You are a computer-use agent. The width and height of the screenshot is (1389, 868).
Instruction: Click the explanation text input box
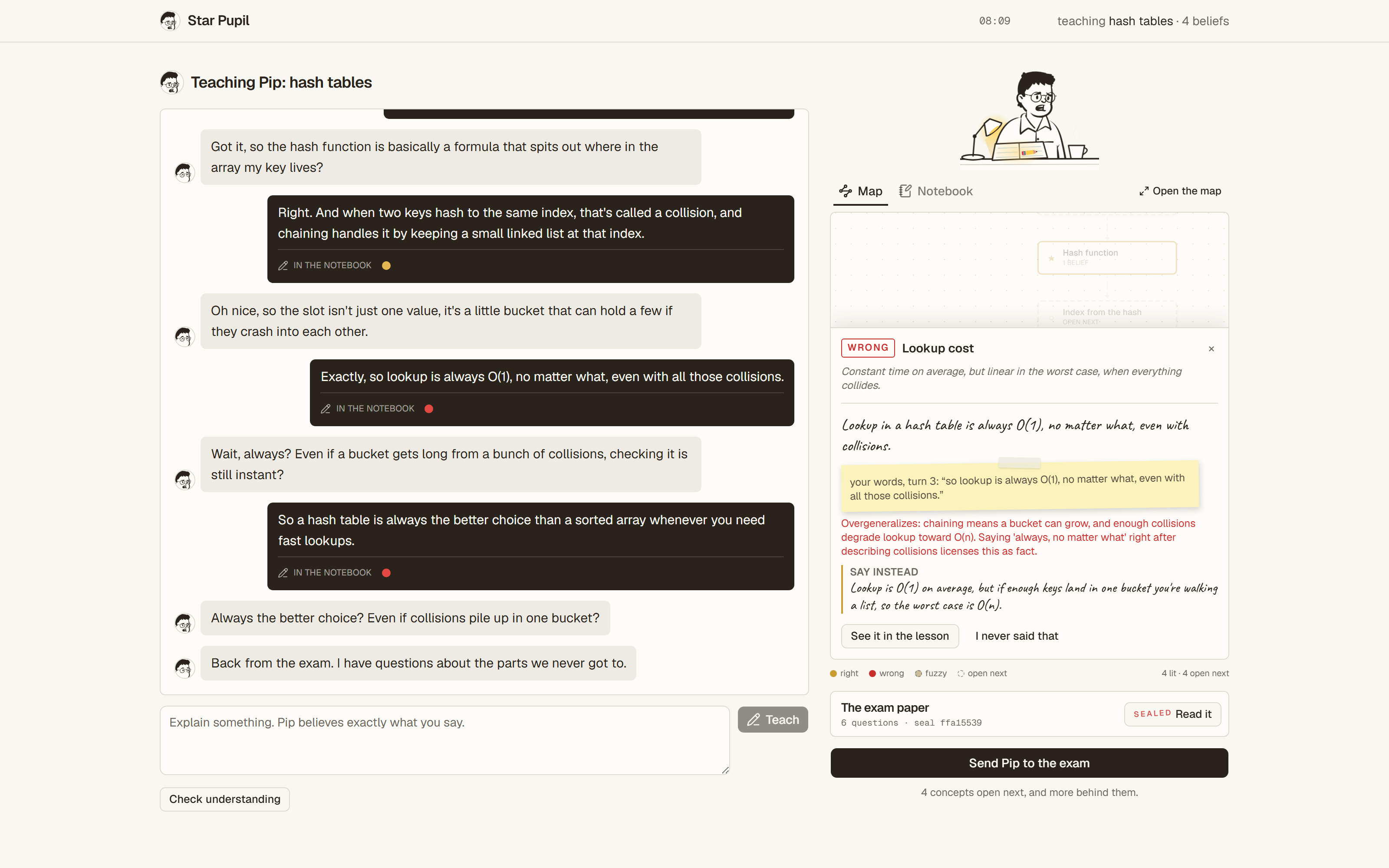445,740
